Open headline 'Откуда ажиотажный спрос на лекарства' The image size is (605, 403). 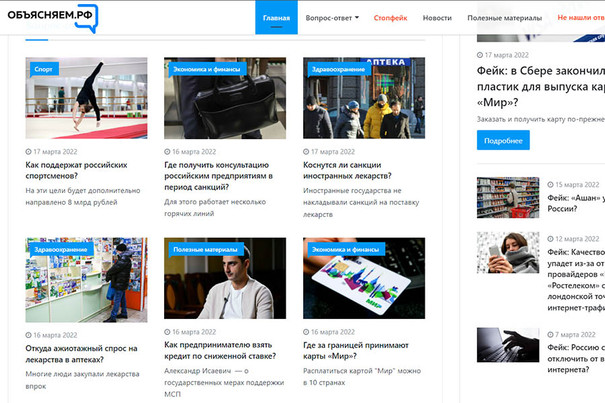[x=81, y=354]
